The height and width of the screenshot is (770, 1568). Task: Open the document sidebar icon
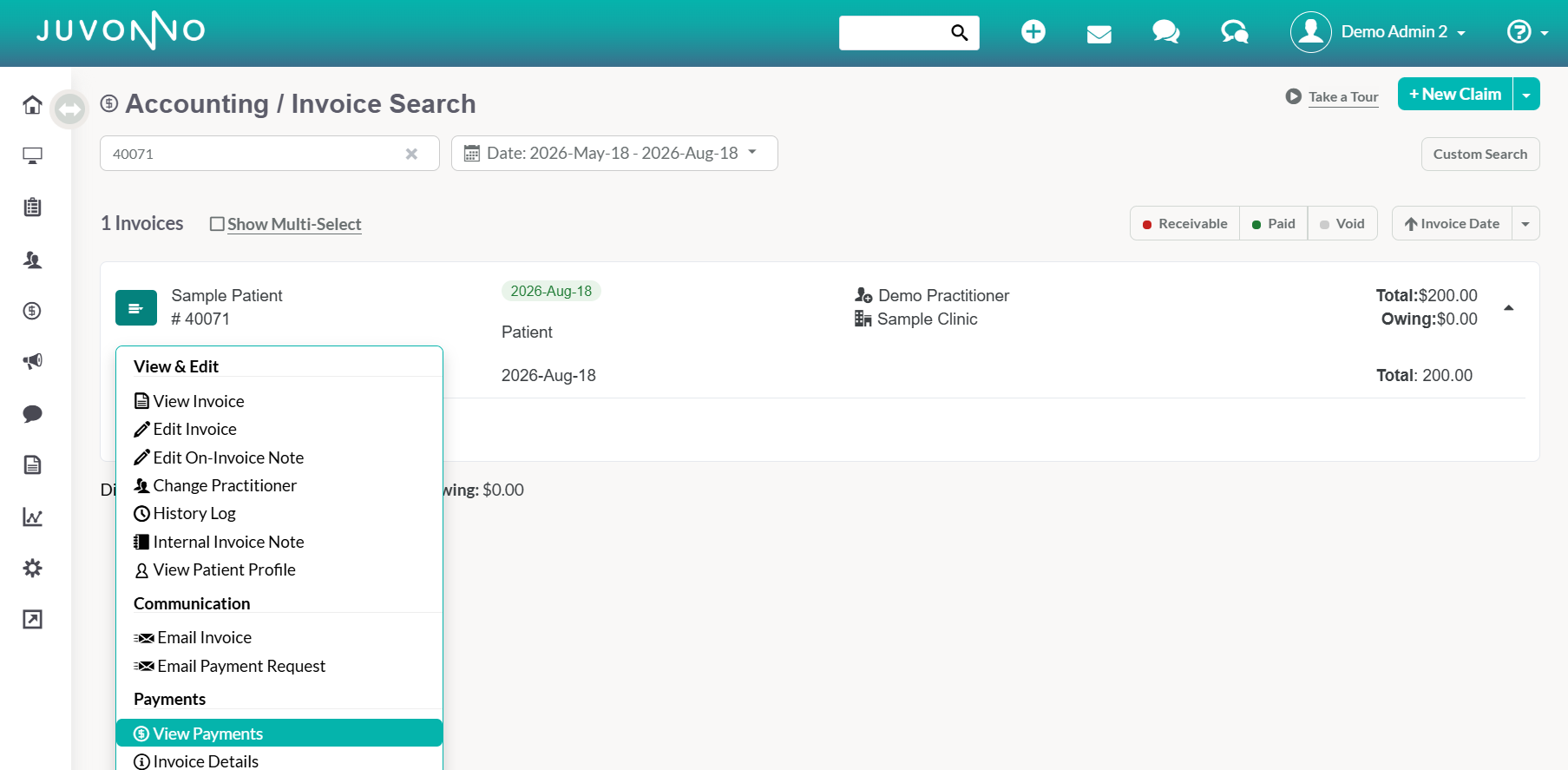point(32,465)
